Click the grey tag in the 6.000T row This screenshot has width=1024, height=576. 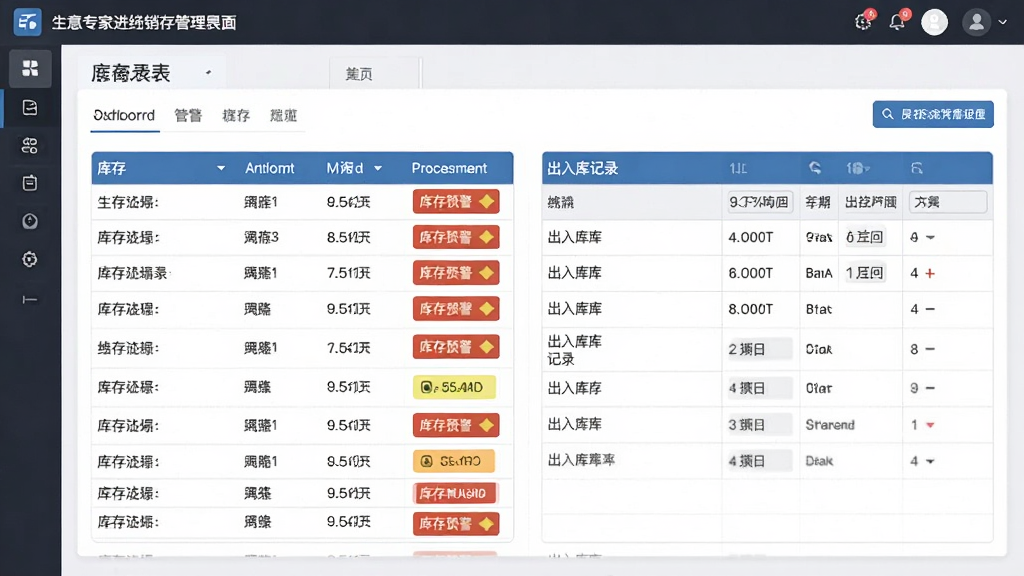(865, 273)
